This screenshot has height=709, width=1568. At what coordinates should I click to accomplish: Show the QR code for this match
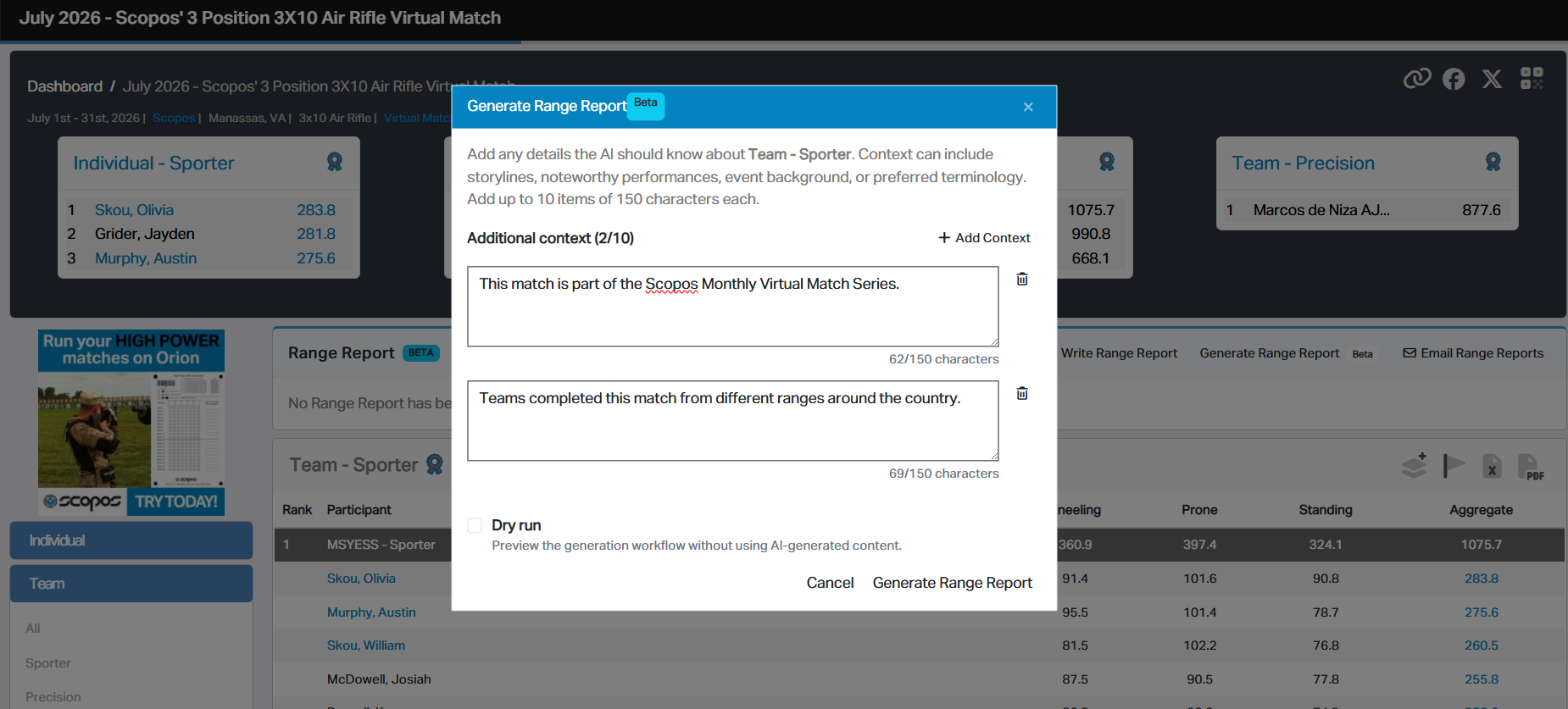pyautogui.click(x=1532, y=79)
